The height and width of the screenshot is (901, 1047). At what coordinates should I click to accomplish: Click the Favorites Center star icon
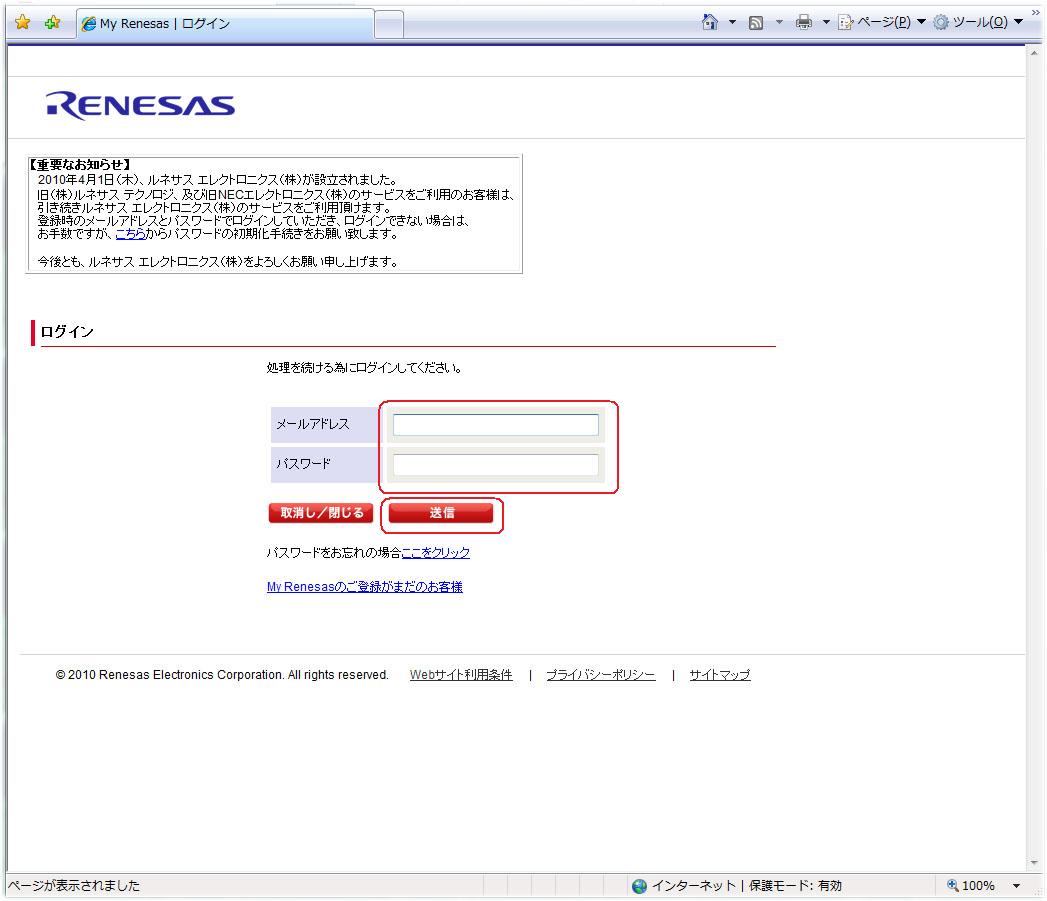tap(22, 23)
